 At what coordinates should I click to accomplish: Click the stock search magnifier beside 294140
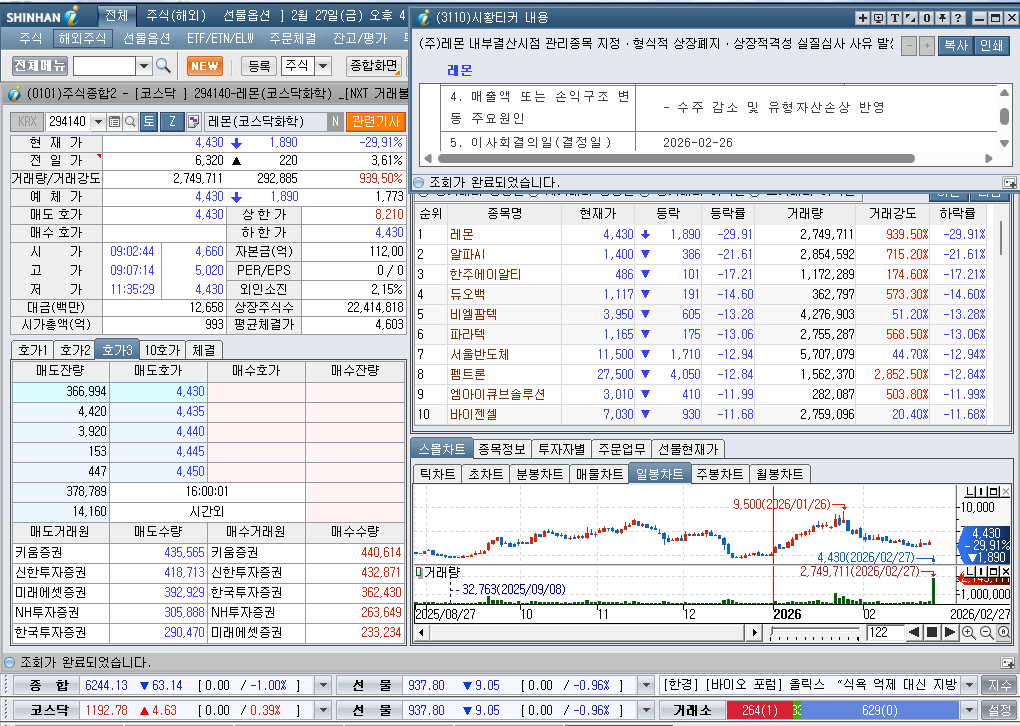[130, 122]
